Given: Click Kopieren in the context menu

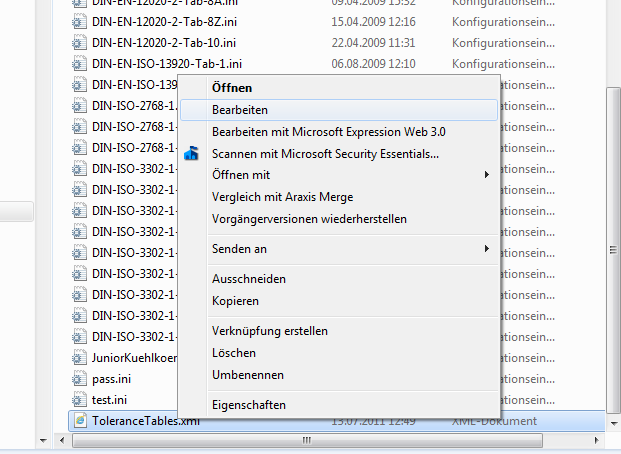Looking at the screenshot, I should 339,301.
